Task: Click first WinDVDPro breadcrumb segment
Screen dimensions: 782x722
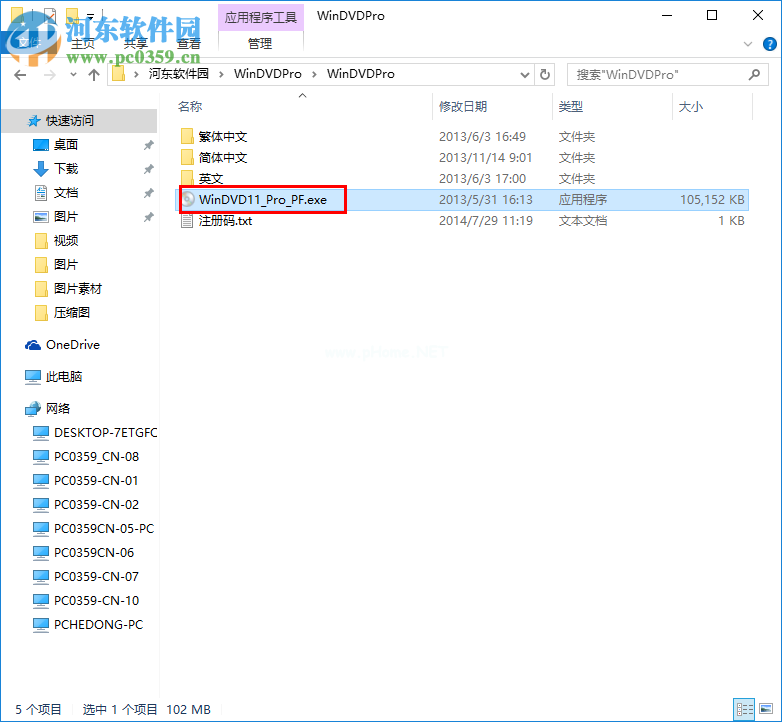Action: 268,74
